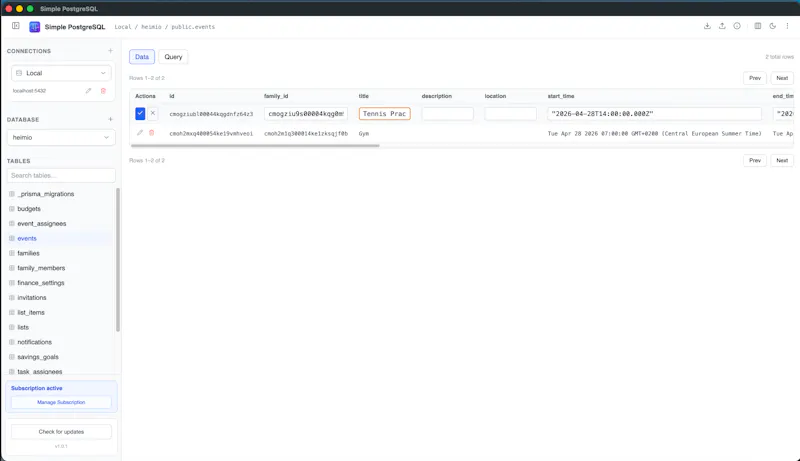Click the start_time column header
Viewport: 800px width, 461px height.
click(561, 96)
